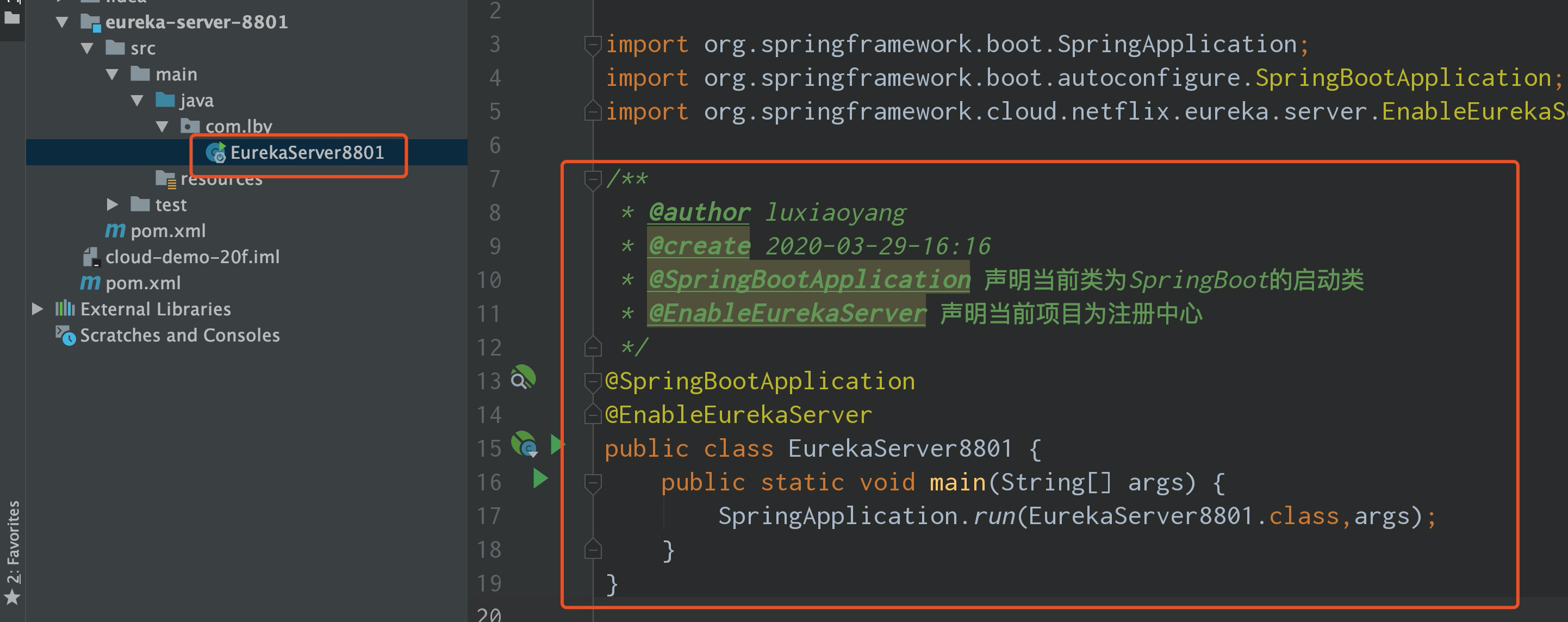The image size is (1568, 622).
Task: Select the cloud-demo-20f.iml file
Action: (x=192, y=257)
